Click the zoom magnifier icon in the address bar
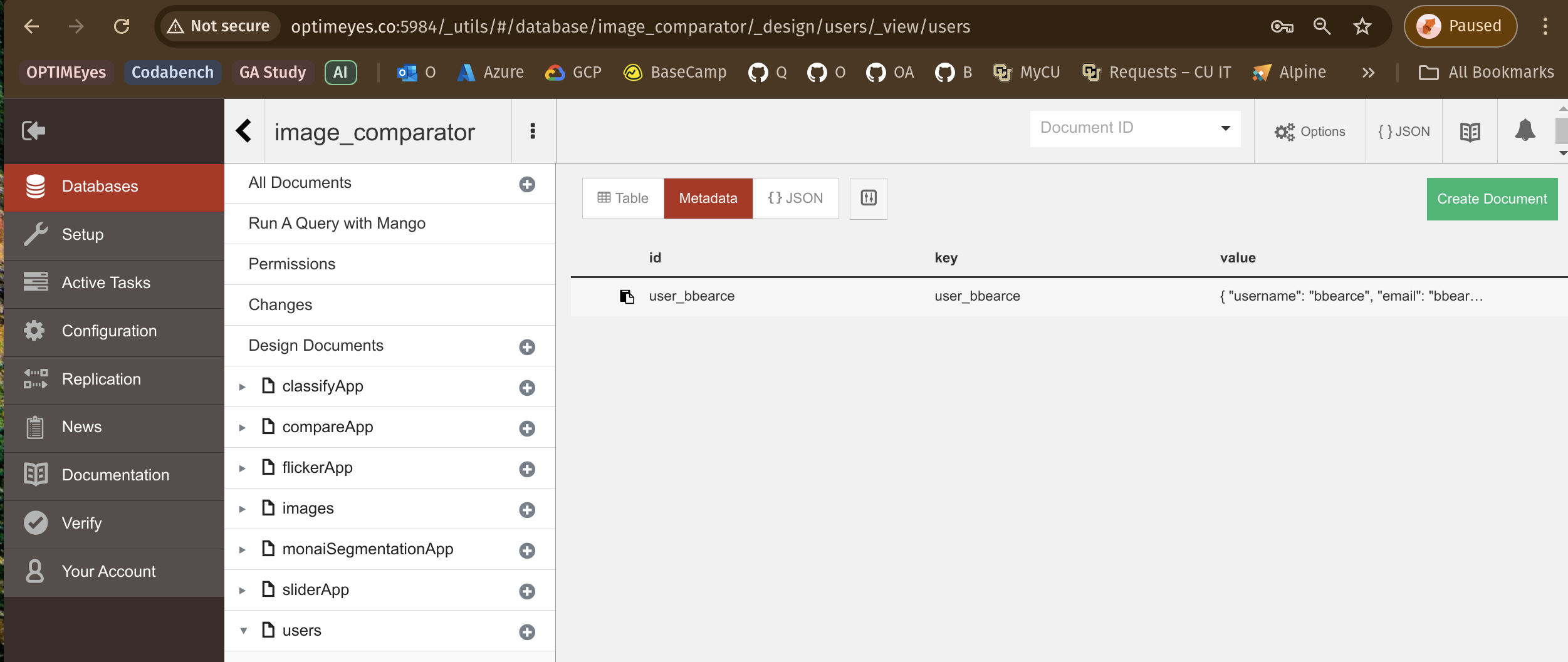This screenshot has height=662, width=1568. 1322,26
